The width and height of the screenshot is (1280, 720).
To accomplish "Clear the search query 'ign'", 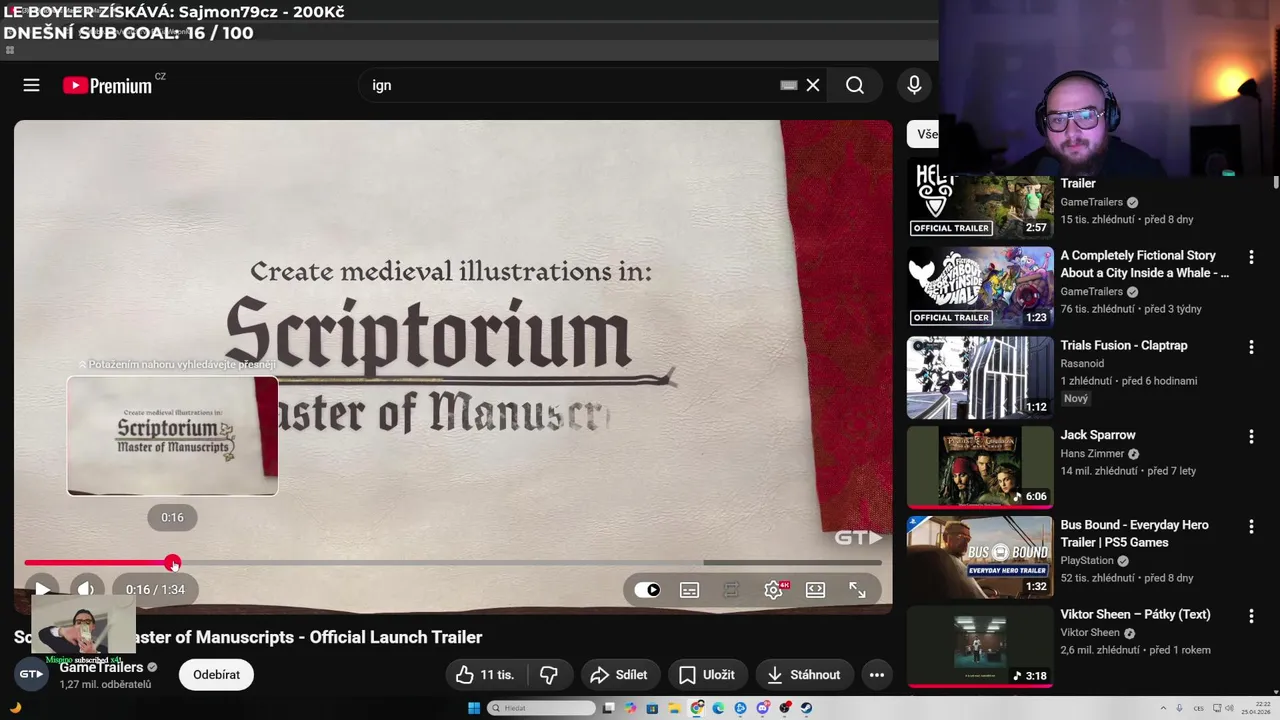I will [813, 85].
